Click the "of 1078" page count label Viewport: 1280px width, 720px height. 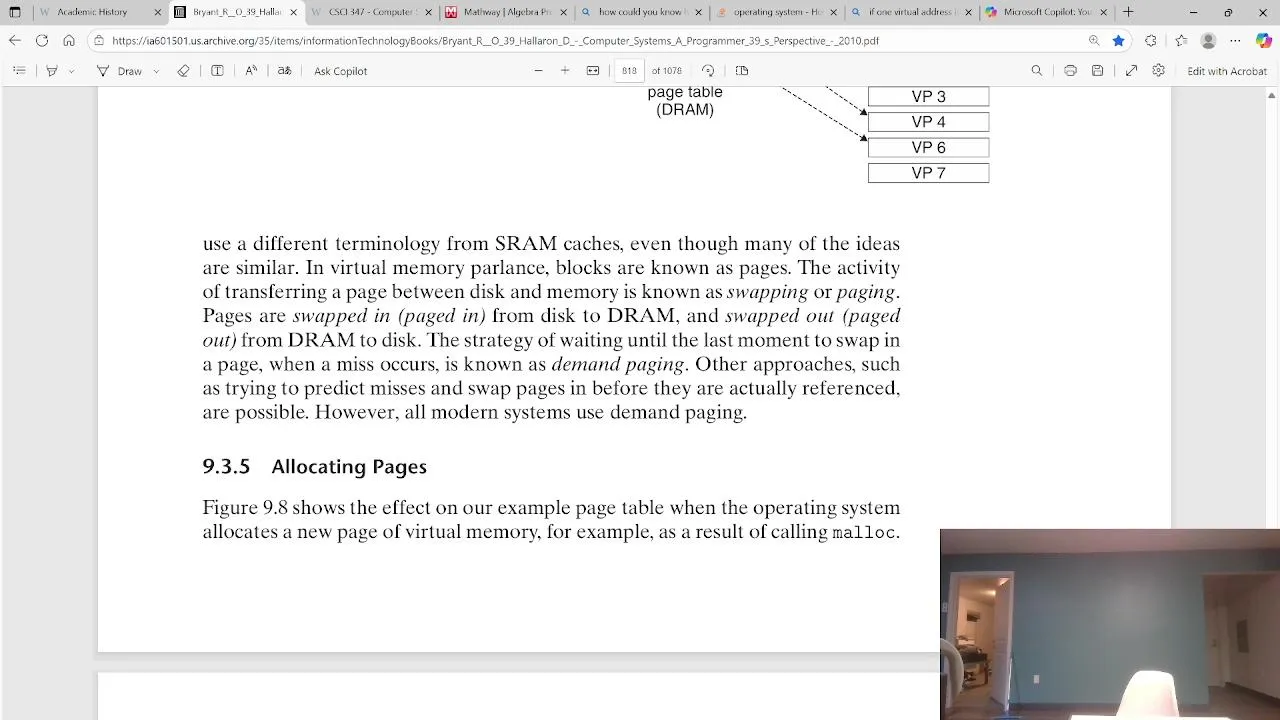666,71
